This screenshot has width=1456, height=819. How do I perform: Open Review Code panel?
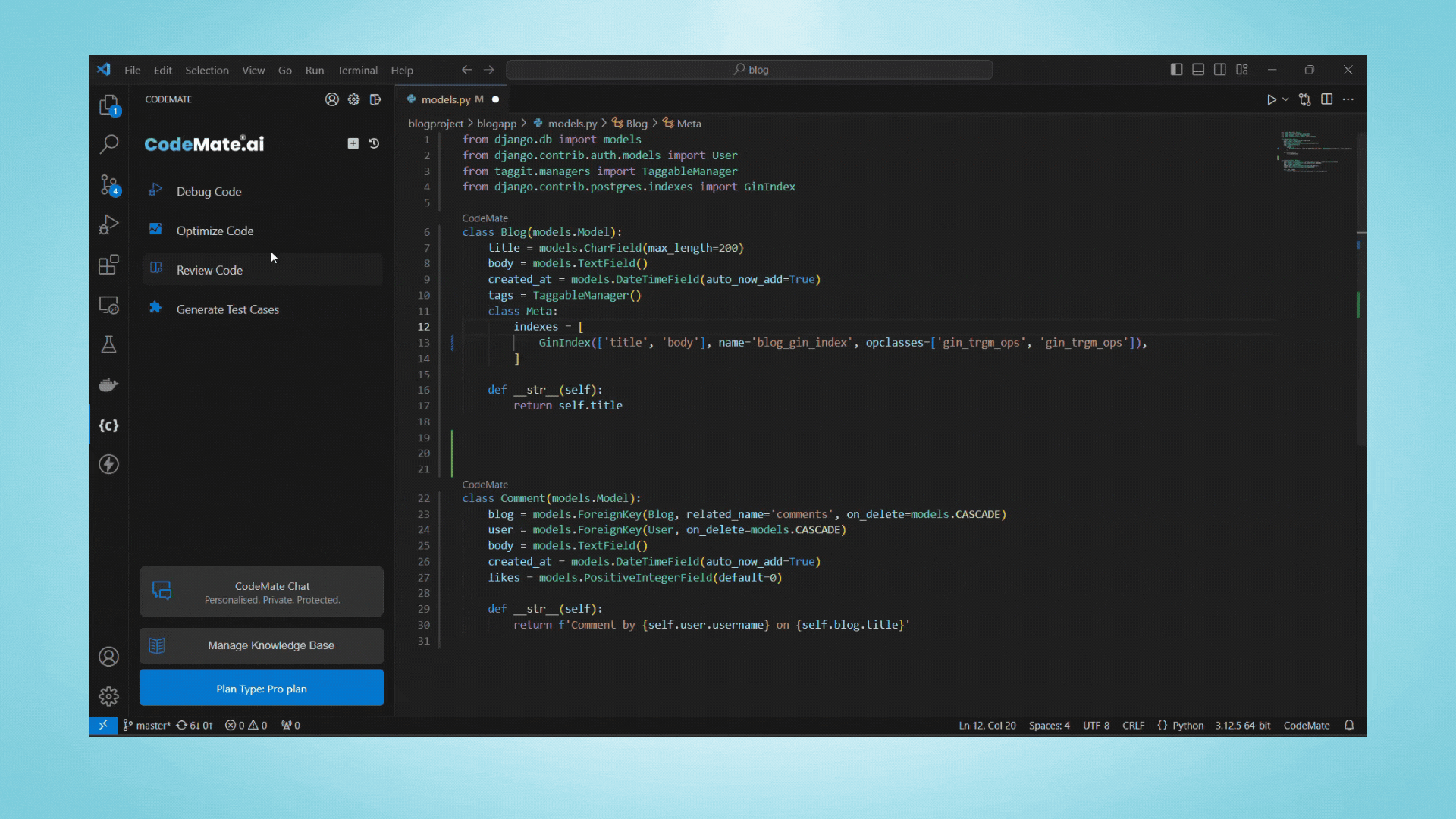pyautogui.click(x=209, y=270)
